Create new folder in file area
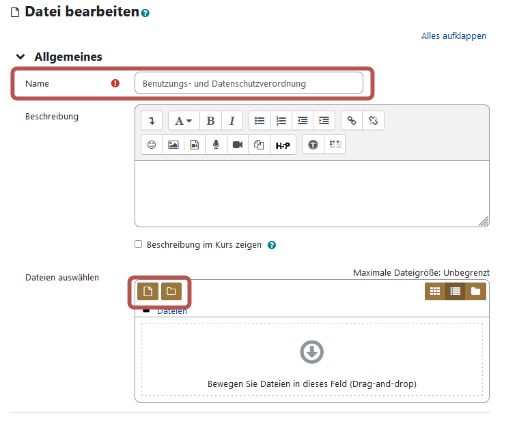The width and height of the screenshot is (518, 421). coord(171,291)
